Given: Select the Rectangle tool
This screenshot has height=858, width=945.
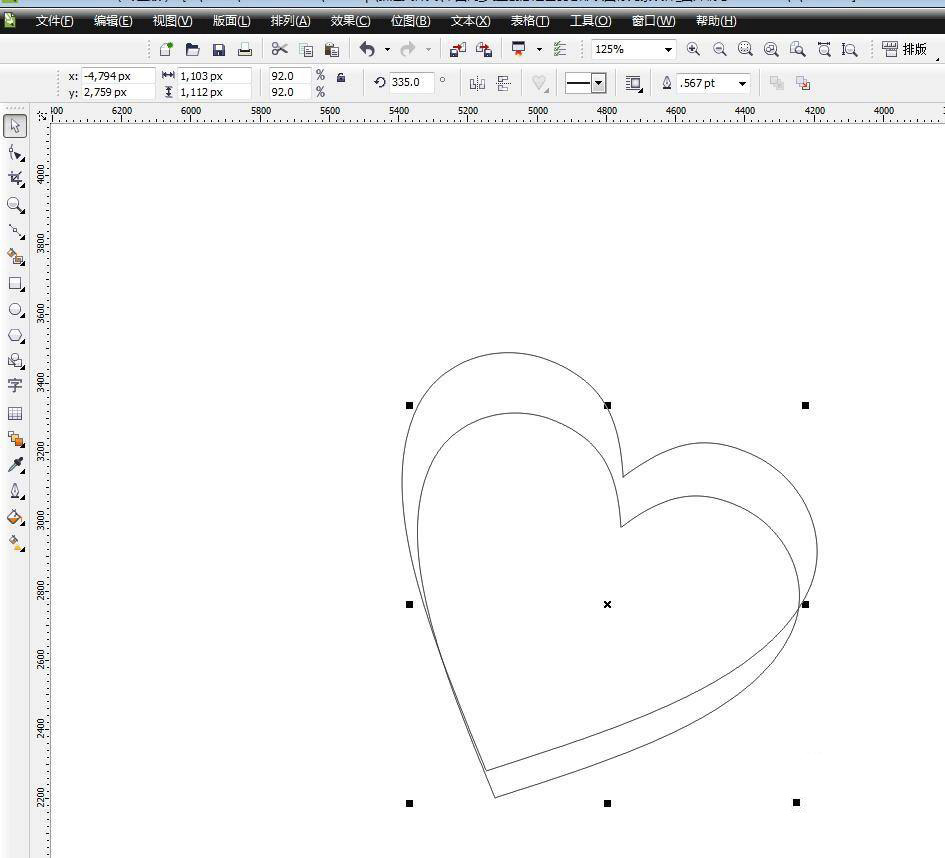Looking at the screenshot, I should (x=15, y=283).
